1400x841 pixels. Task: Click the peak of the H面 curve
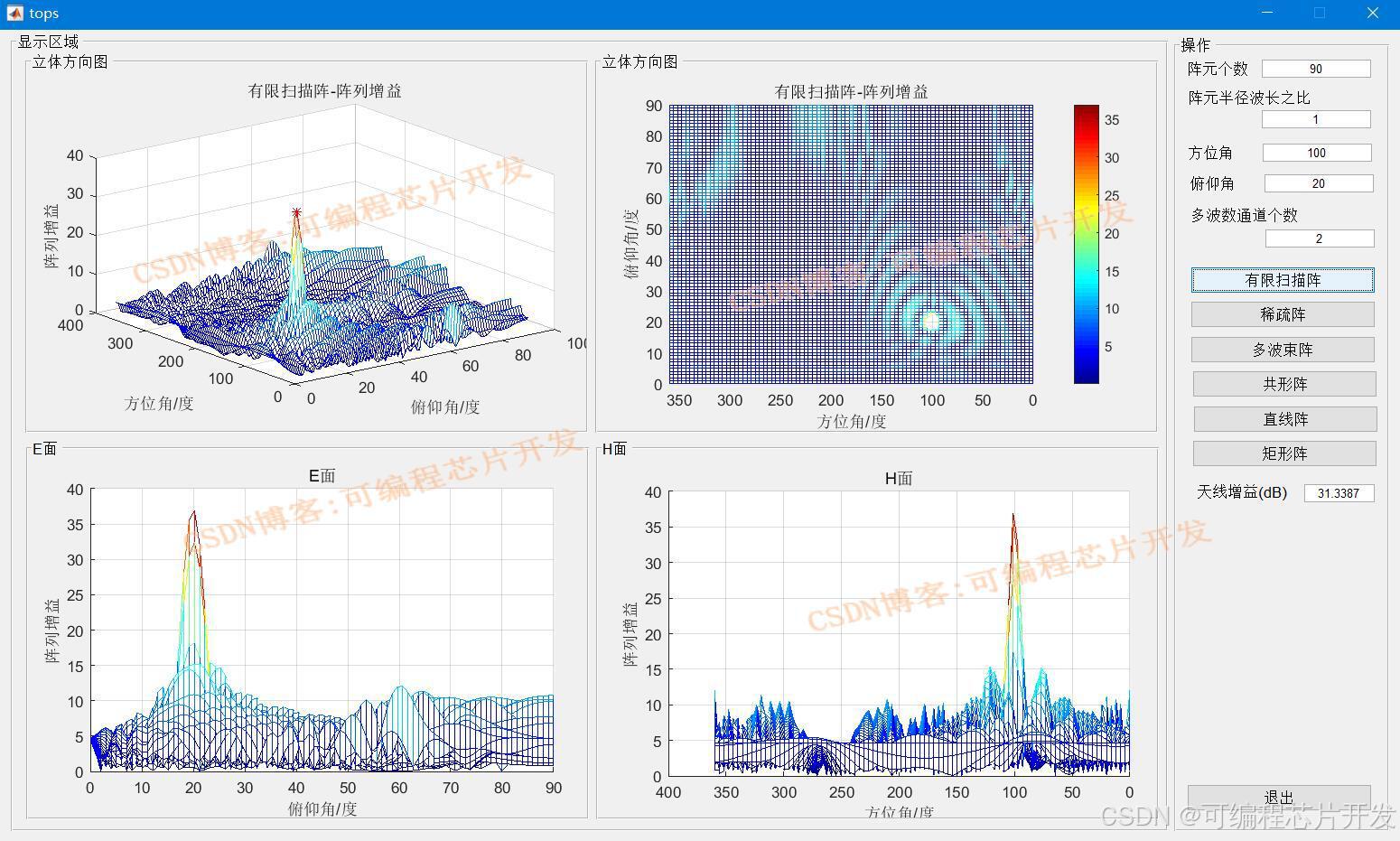[1013, 515]
